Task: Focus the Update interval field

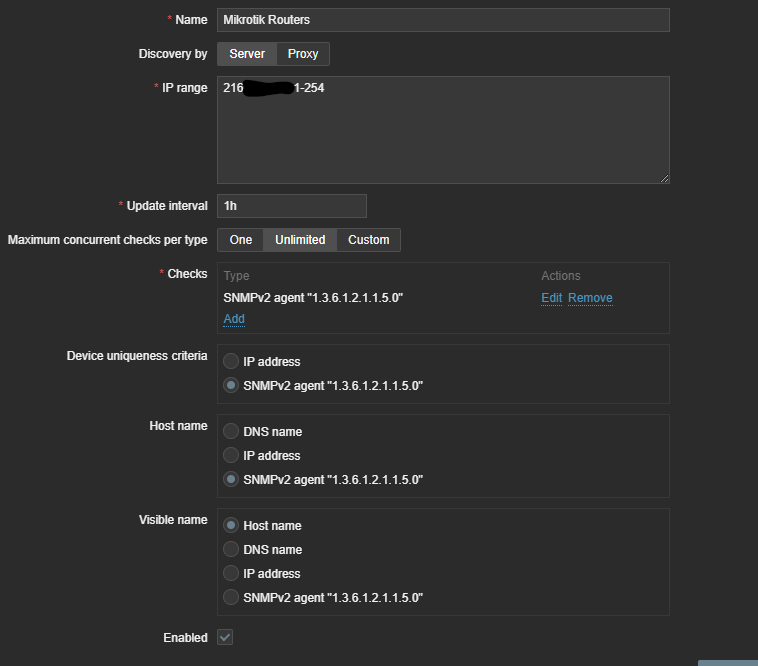Action: coord(291,206)
